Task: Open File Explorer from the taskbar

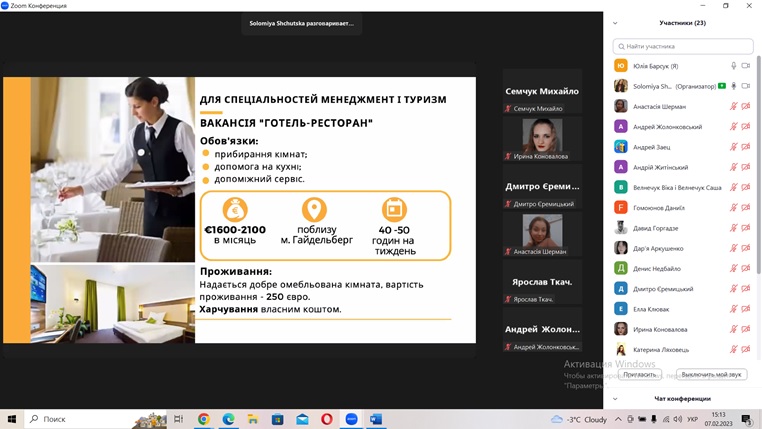Action: [x=253, y=419]
